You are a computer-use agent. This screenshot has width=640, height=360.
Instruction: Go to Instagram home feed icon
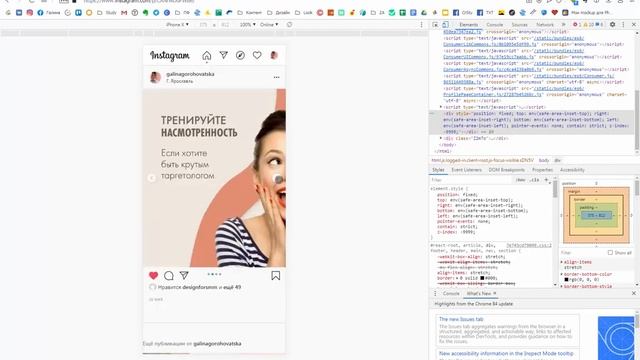point(207,56)
